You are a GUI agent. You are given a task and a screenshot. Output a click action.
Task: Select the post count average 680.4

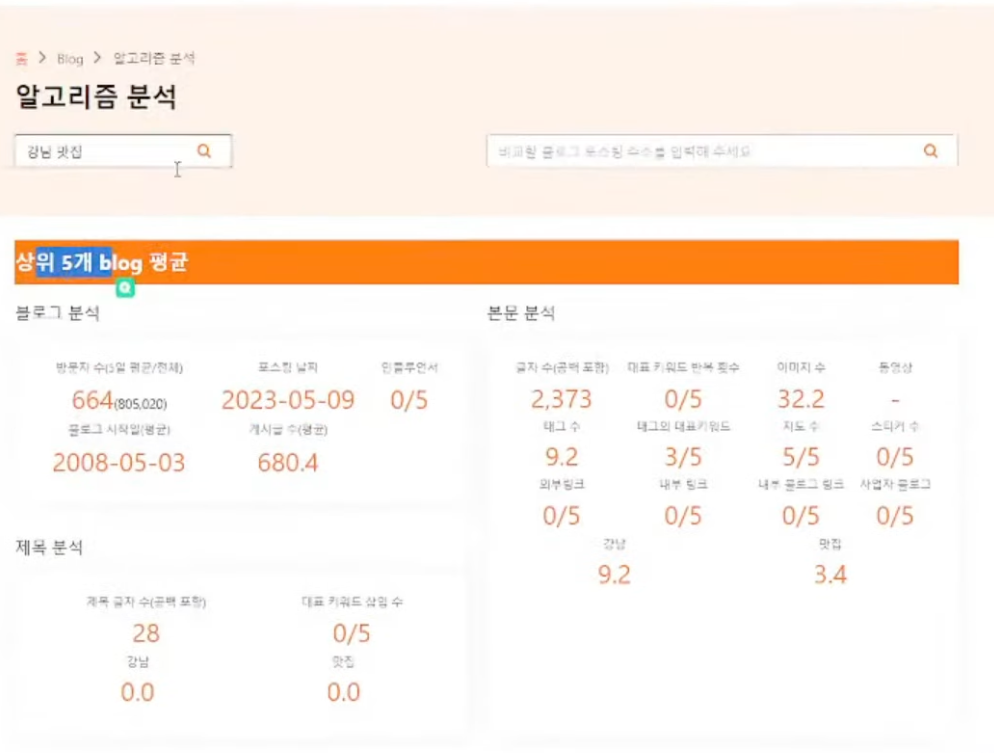(287, 461)
